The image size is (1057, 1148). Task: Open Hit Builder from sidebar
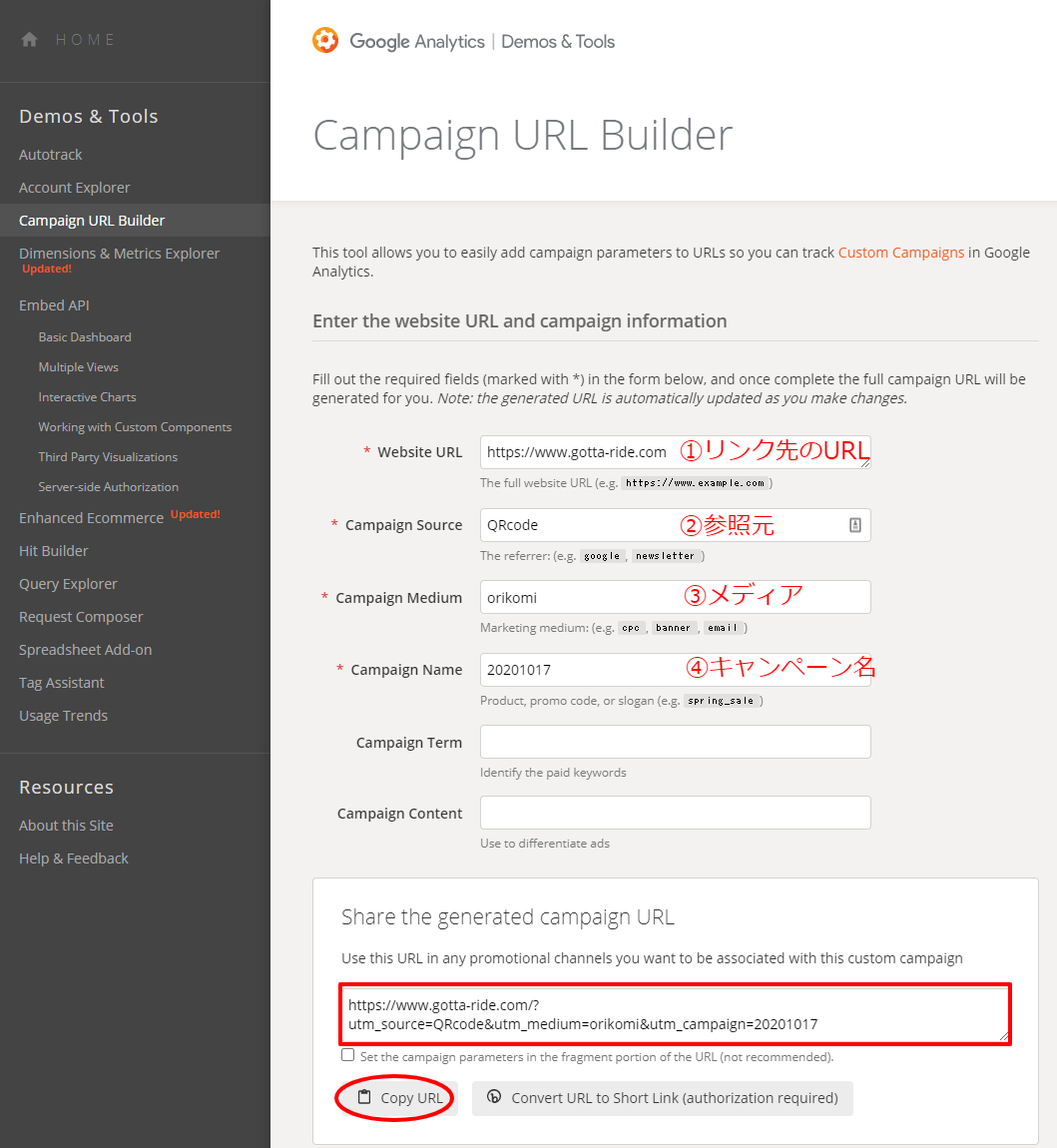tap(54, 551)
